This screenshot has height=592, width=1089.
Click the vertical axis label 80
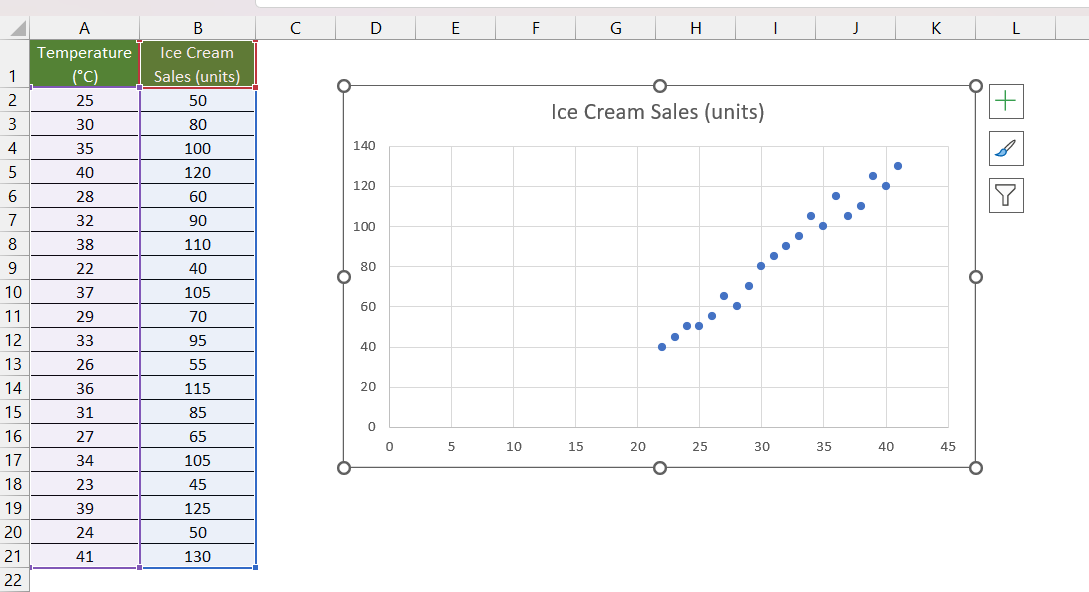(x=367, y=266)
